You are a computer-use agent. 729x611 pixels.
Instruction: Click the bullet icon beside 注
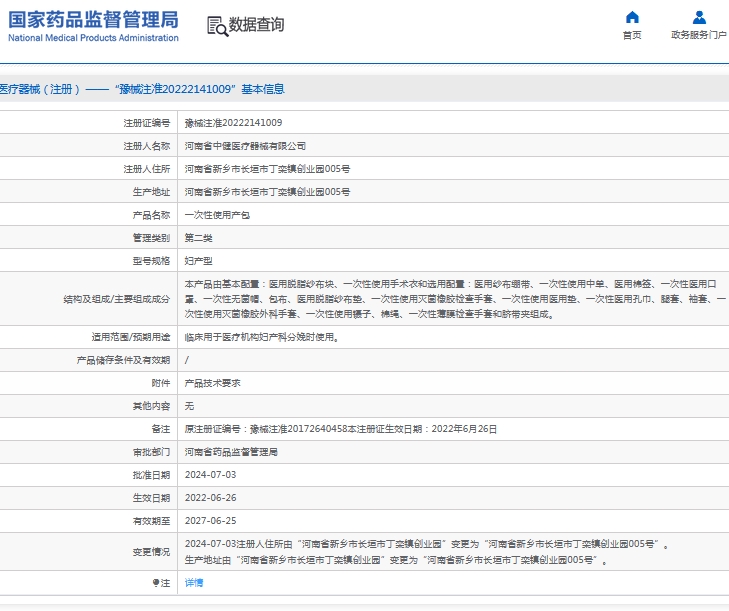156,583
